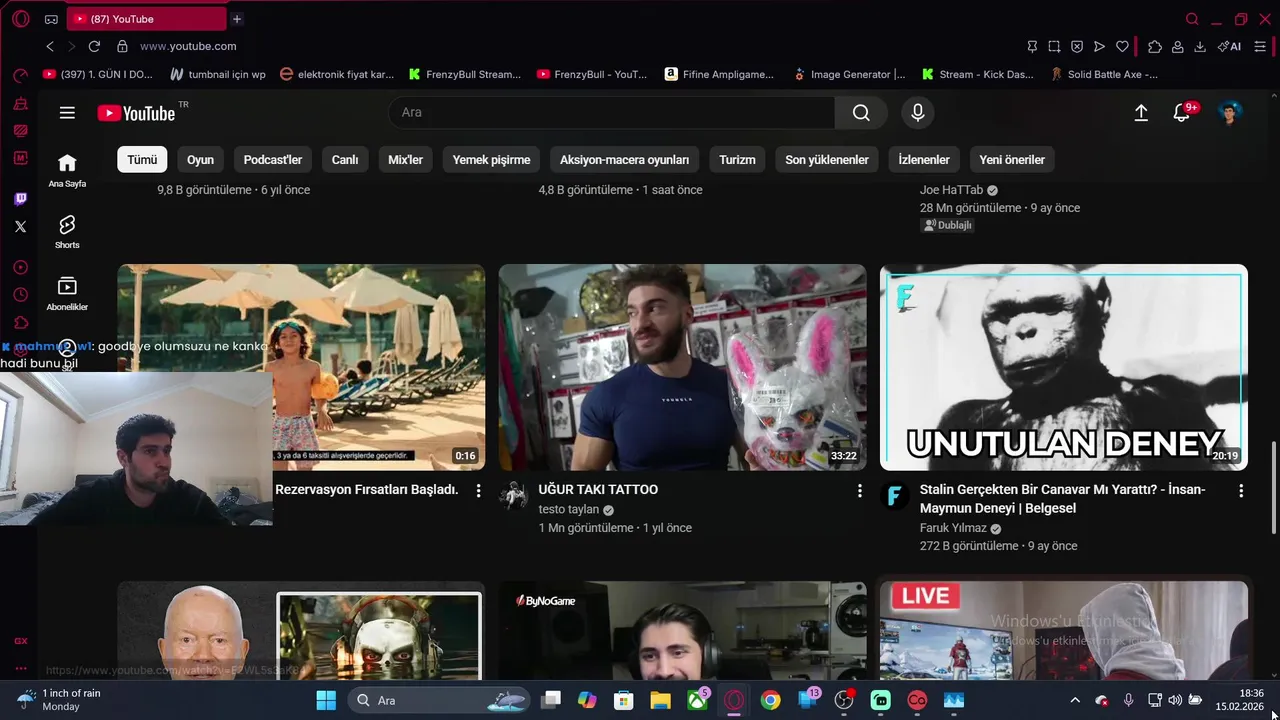Open Google Chrome from the taskbar

(770, 700)
